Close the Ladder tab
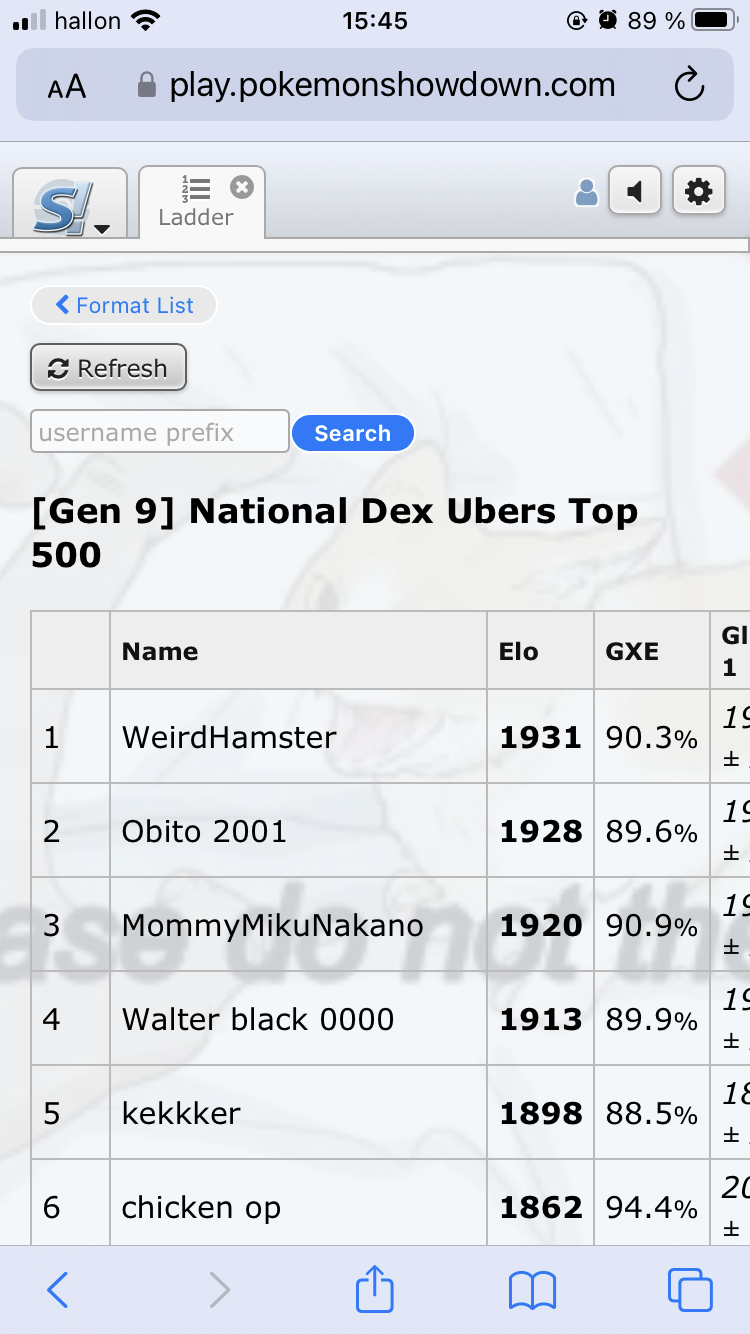The image size is (750, 1334). 242,187
